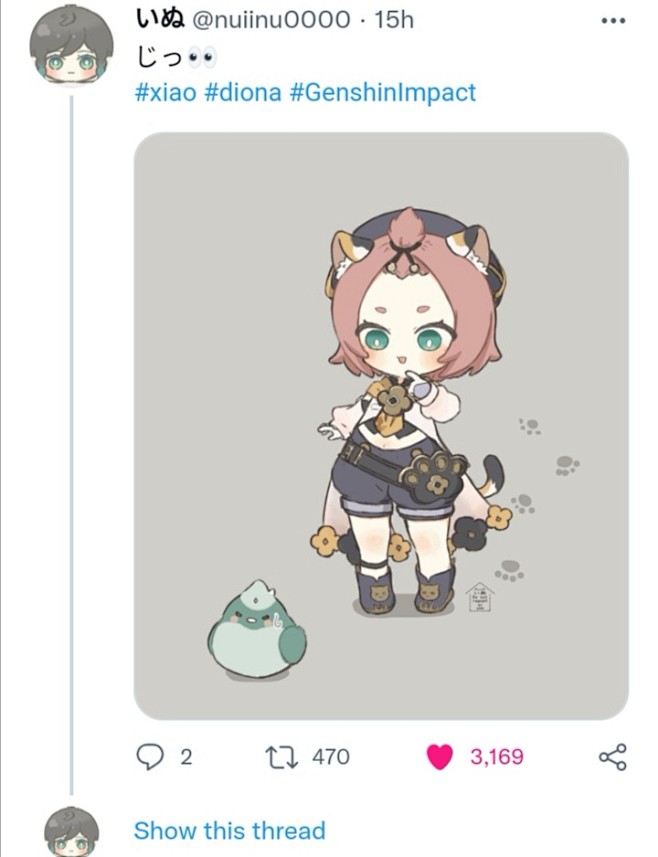Viewport: 658px width, 857px height.
Task: Click the @nuiinu0000 username handle
Action: (272, 20)
